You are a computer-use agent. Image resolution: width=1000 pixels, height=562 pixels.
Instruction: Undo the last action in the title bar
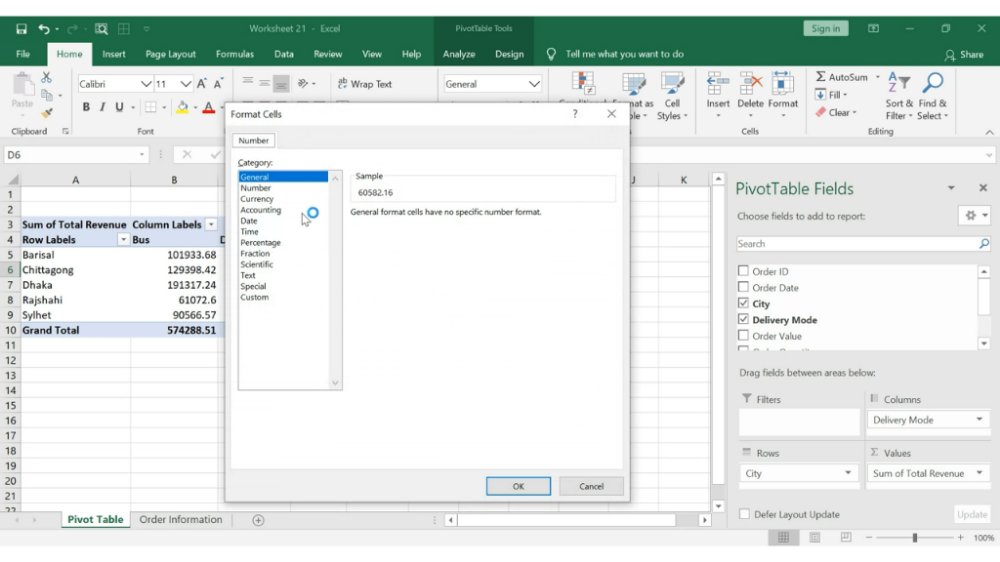pyautogui.click(x=43, y=29)
